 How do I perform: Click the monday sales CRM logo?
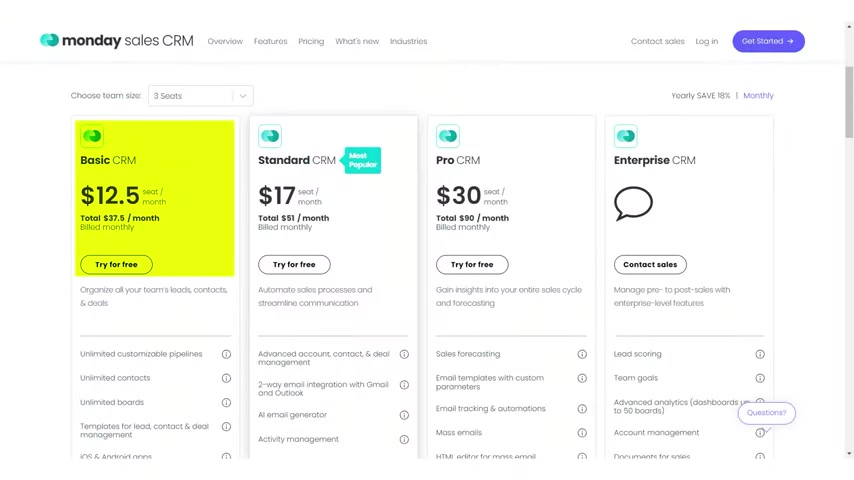coord(117,41)
